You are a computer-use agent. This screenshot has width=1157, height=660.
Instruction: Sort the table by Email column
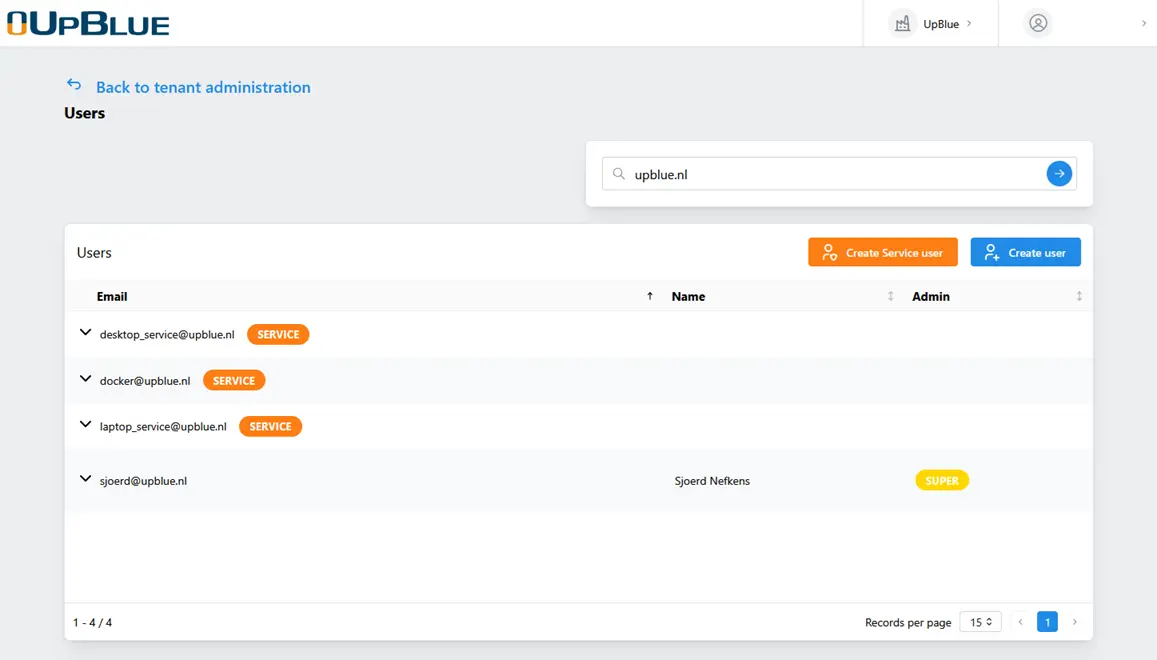[x=649, y=296]
